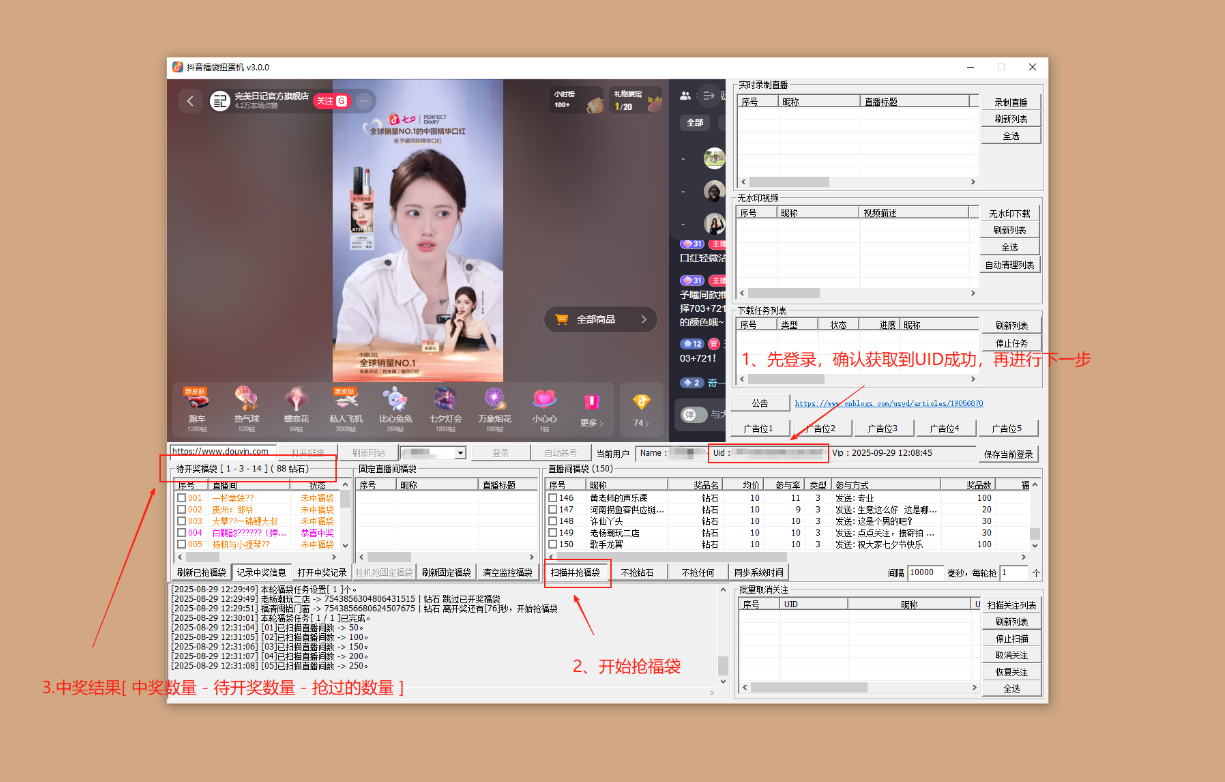
Task: Click 不抢任何 button
Action: [696, 572]
